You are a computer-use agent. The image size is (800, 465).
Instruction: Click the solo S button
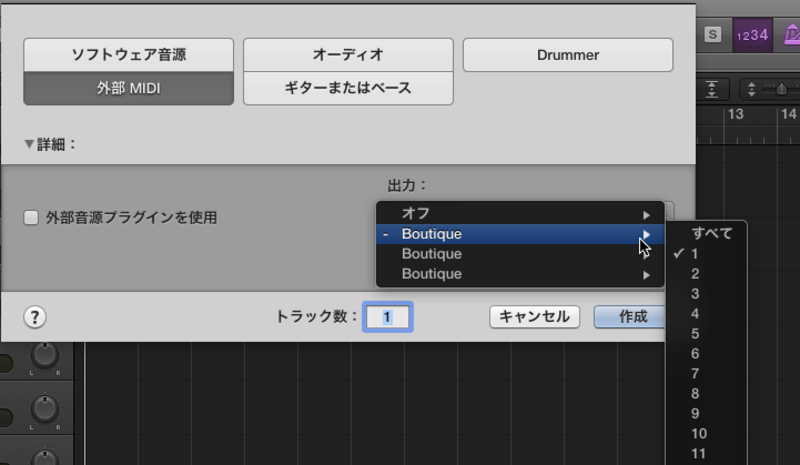712,35
